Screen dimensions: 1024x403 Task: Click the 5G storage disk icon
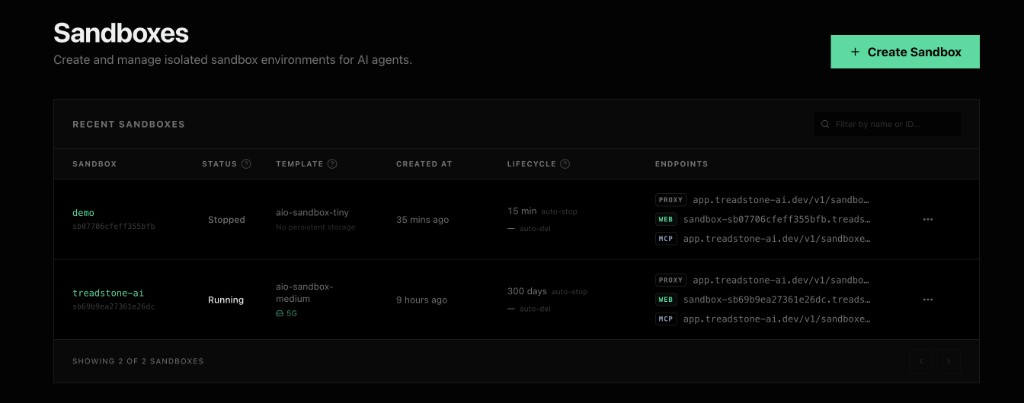280,314
